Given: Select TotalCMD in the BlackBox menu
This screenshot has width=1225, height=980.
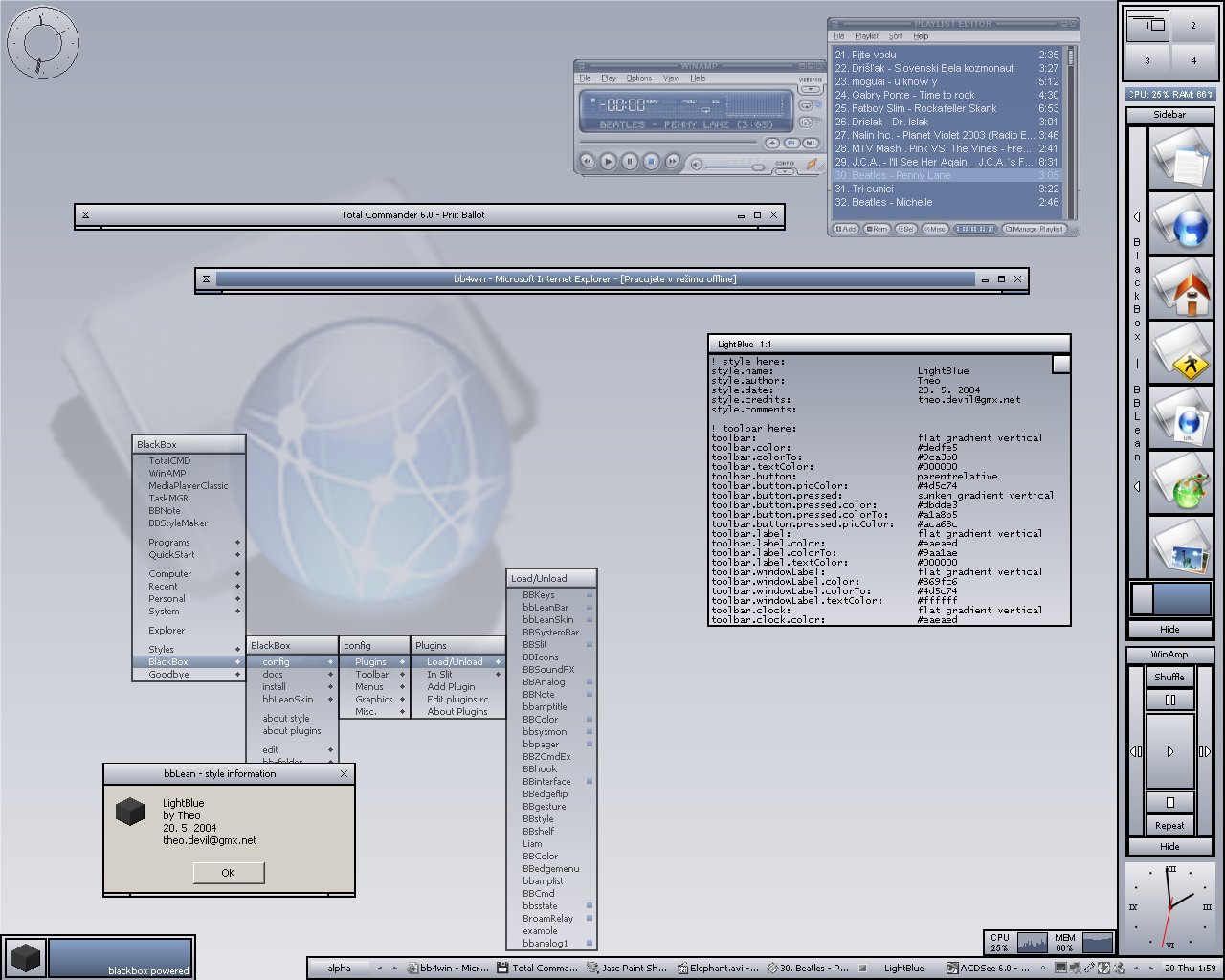Looking at the screenshot, I should point(189,461).
